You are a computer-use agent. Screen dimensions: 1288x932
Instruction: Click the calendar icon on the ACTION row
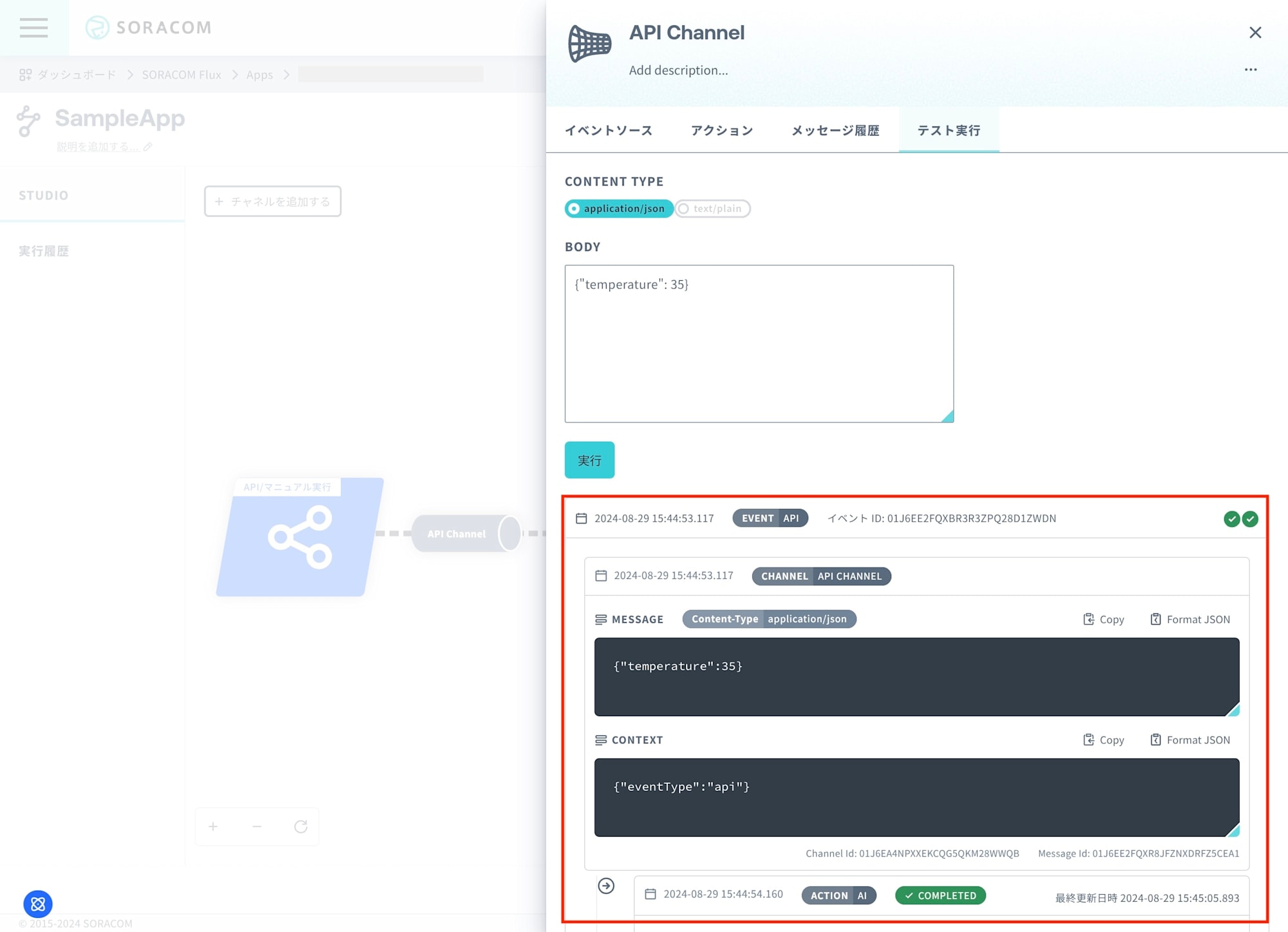650,894
